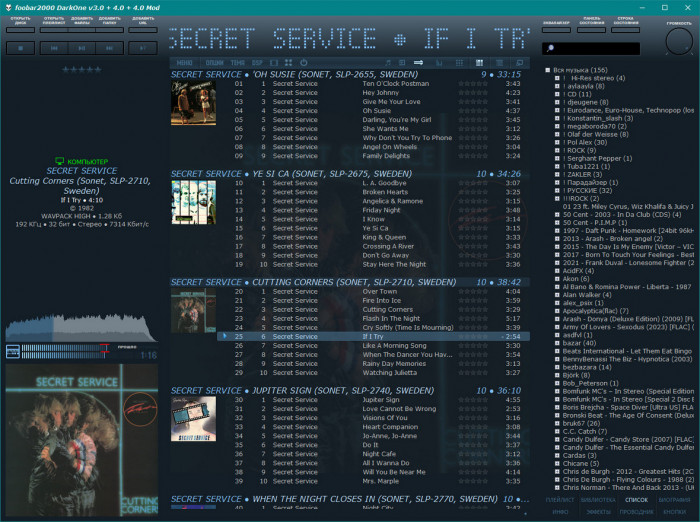
Task: Stop playback with the square button
Action: [x=21, y=48]
